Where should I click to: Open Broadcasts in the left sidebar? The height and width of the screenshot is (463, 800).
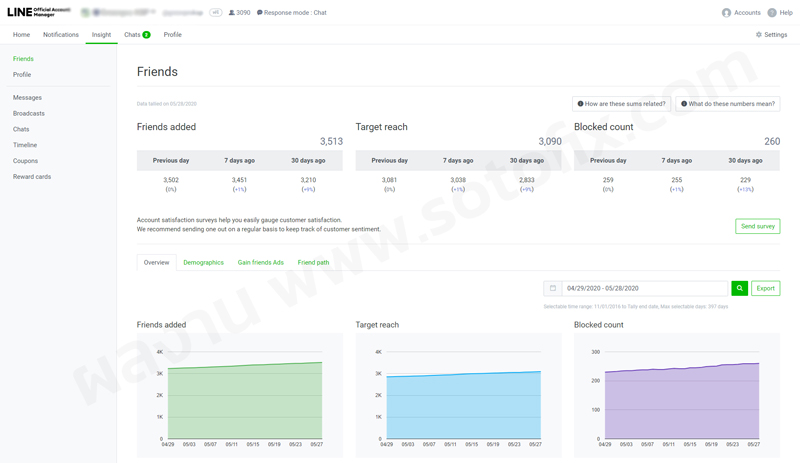click(29, 113)
